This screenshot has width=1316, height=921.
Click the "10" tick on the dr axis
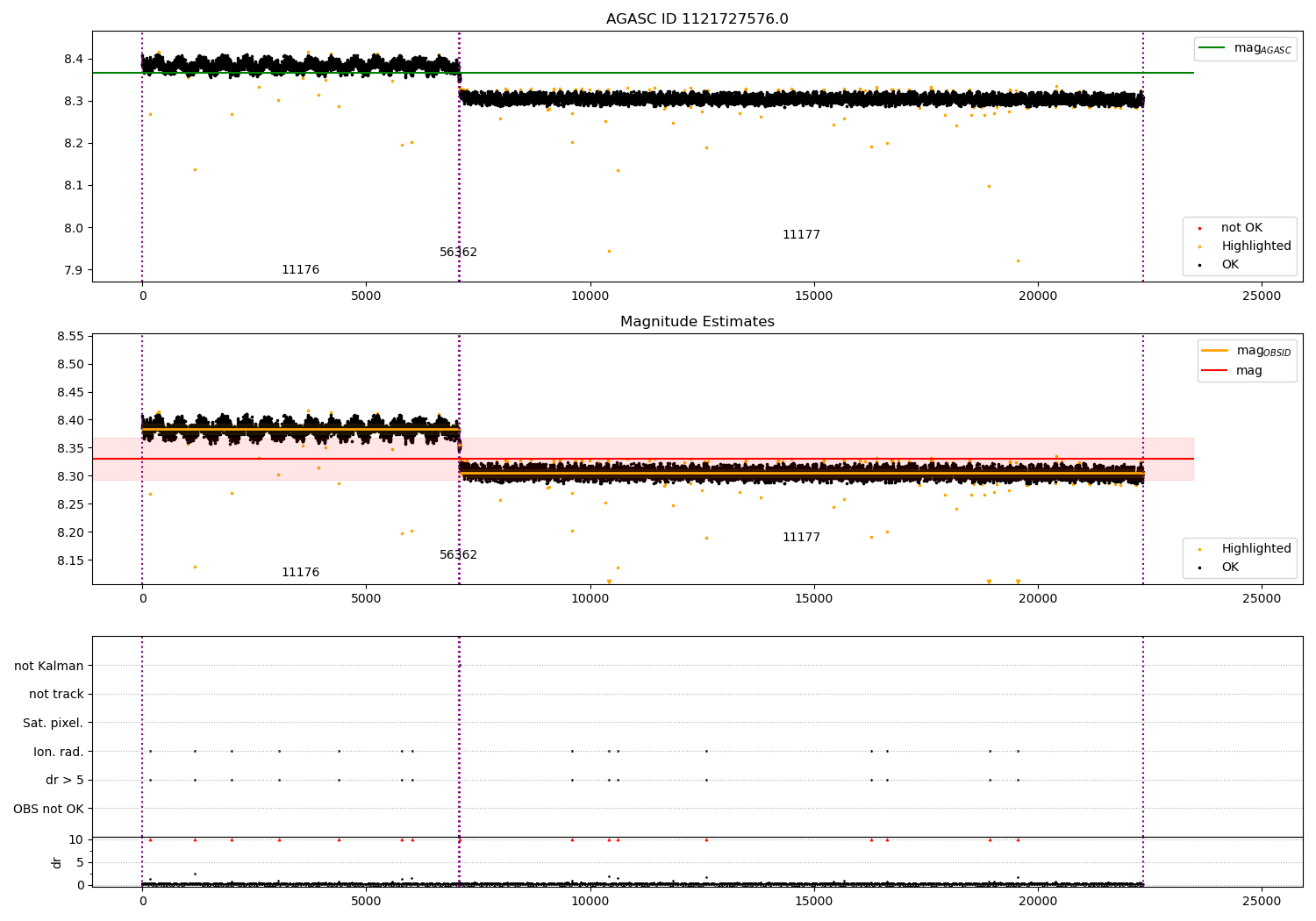[x=76, y=840]
